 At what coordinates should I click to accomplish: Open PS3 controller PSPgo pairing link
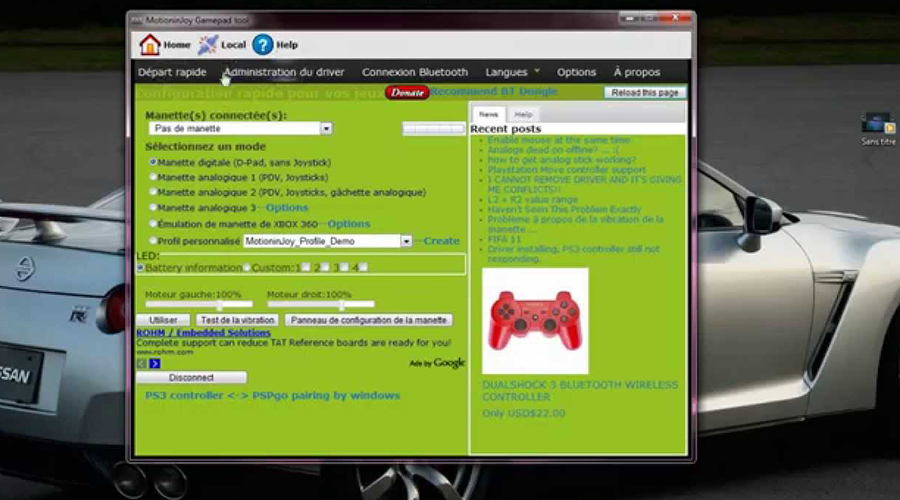(273, 396)
